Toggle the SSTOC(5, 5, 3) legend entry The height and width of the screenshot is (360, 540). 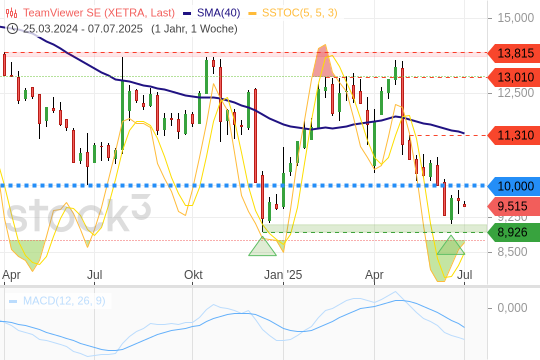(300, 13)
